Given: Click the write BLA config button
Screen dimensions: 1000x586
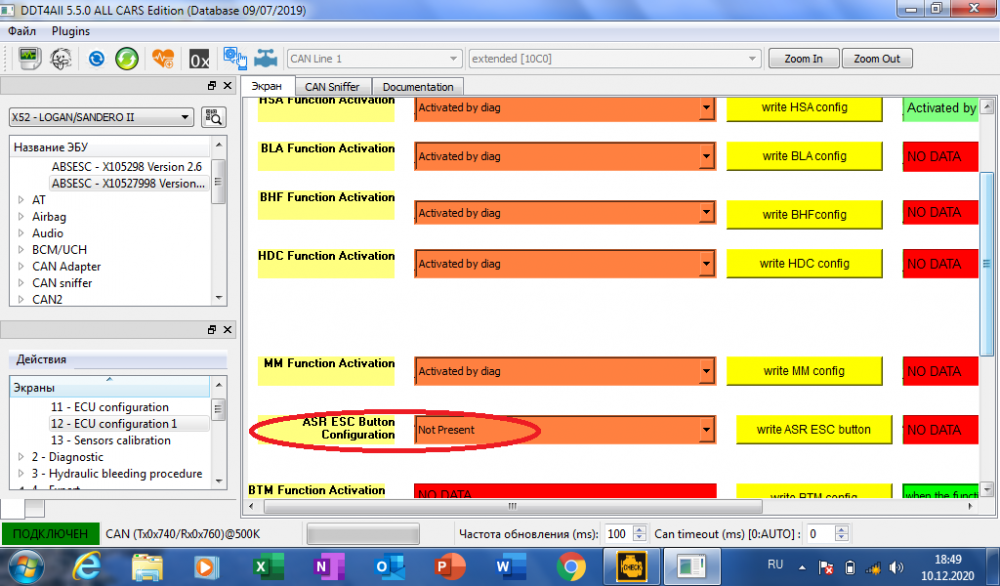Looking at the screenshot, I should click(804, 156).
